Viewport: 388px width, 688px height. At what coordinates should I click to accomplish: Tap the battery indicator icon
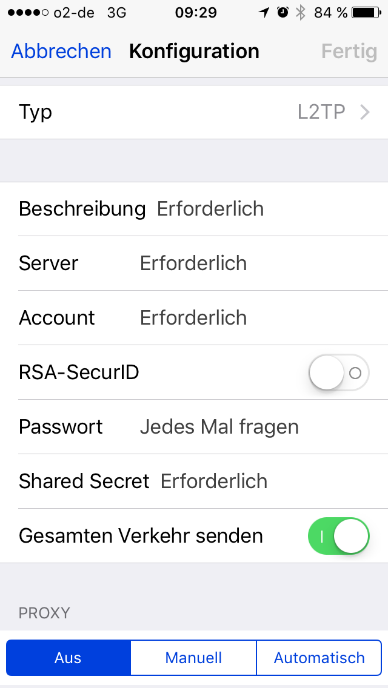(x=366, y=13)
